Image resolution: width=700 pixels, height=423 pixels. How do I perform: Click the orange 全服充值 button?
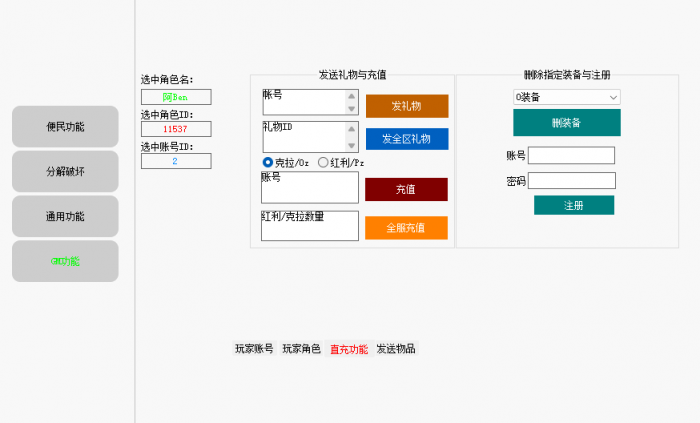[x=406, y=228]
